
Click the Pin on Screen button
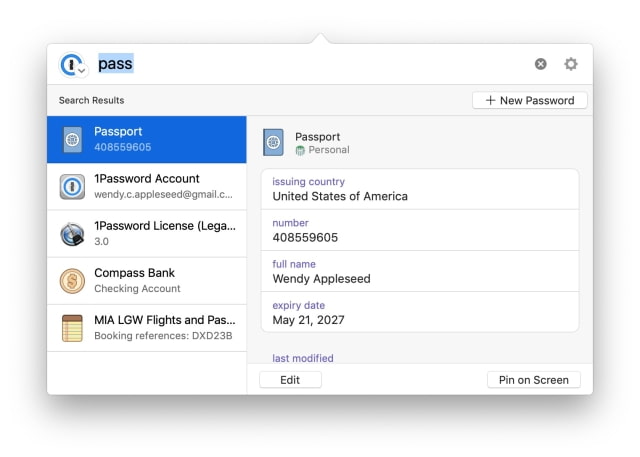pyautogui.click(x=533, y=380)
